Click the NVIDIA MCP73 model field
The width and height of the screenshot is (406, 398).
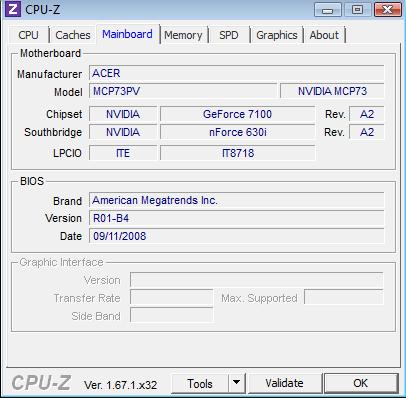[x=332, y=91]
